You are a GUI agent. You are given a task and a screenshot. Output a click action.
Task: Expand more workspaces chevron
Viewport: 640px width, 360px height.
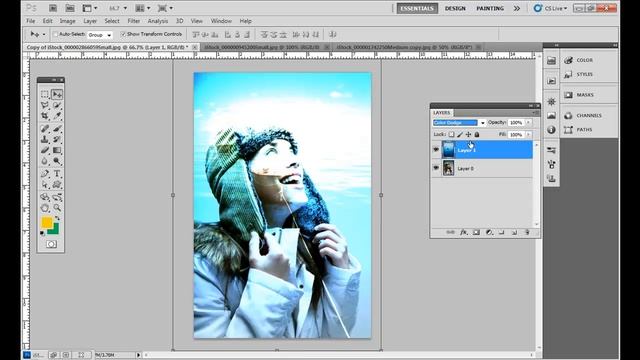pyautogui.click(x=517, y=8)
